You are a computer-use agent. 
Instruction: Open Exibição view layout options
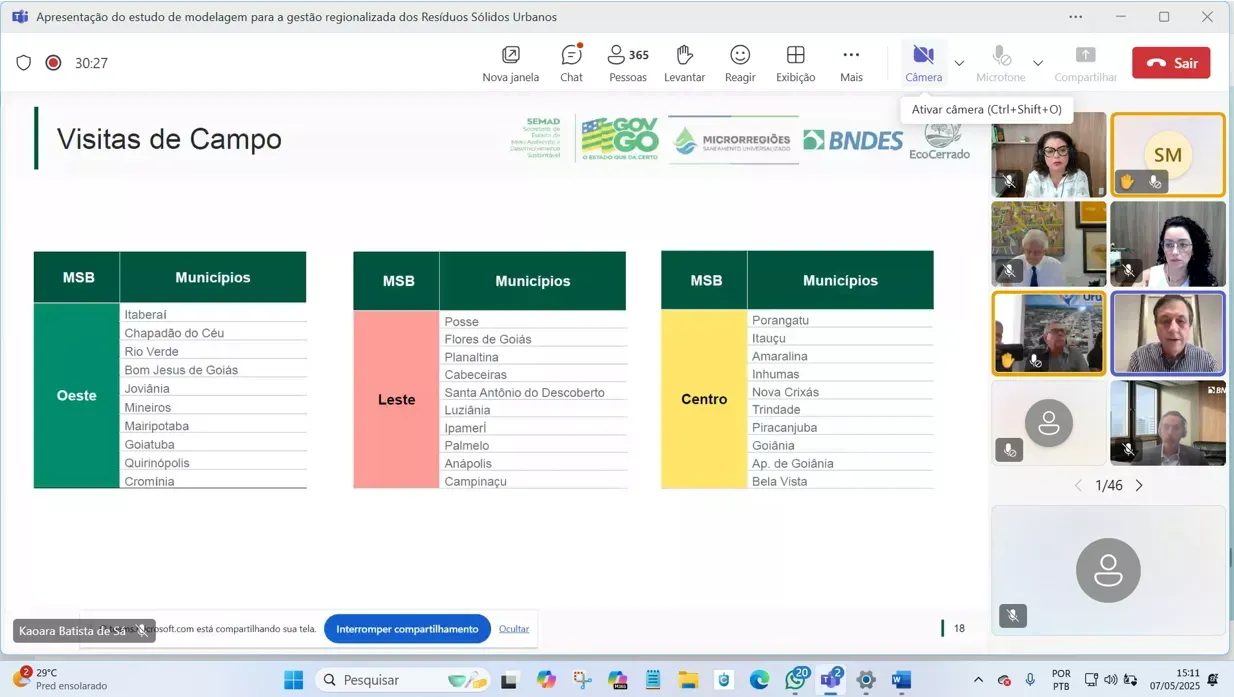click(795, 63)
